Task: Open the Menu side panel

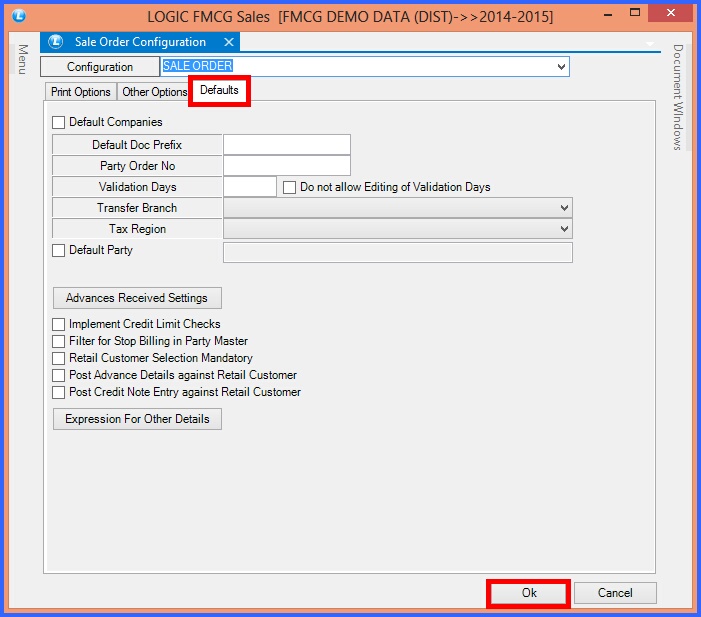Action: pyautogui.click(x=23, y=59)
